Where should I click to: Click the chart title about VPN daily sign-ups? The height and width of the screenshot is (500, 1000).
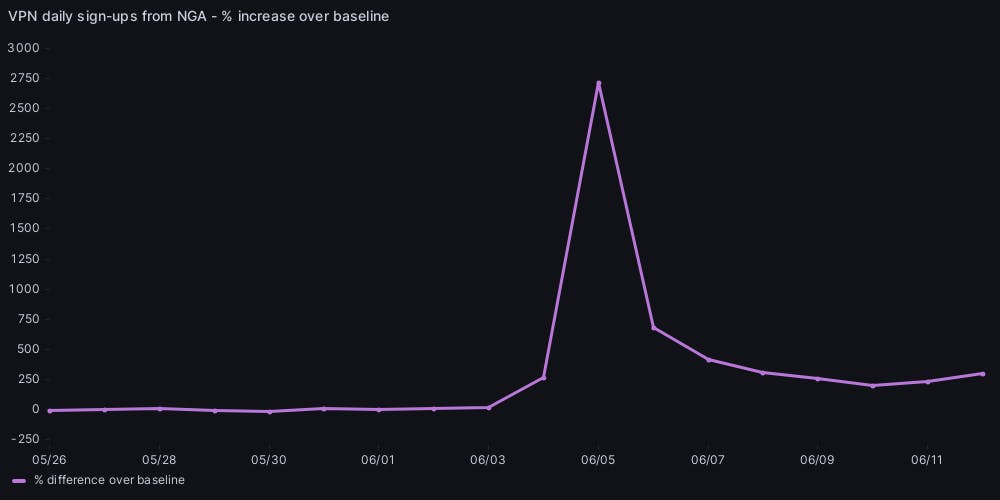(199, 17)
